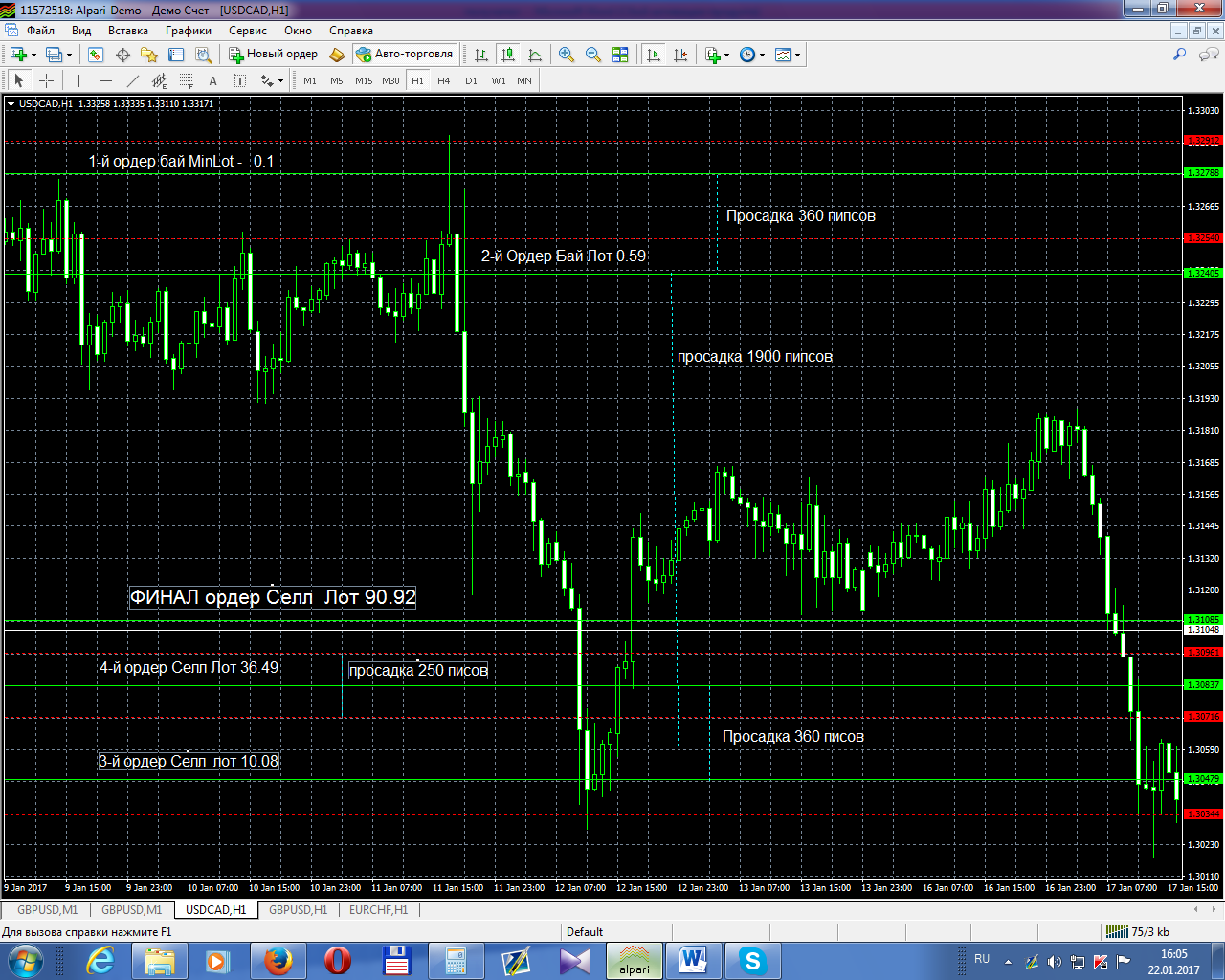Open the chat speech-bubbles icon
The height and width of the screenshot is (980, 1225).
coord(1209,55)
